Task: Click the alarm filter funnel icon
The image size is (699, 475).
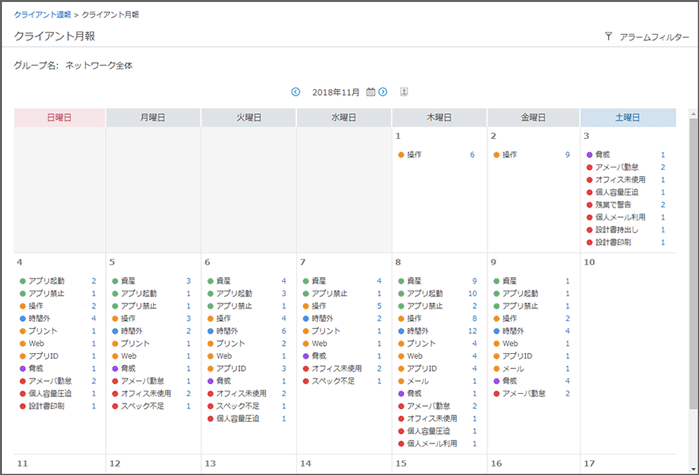Action: click(608, 36)
